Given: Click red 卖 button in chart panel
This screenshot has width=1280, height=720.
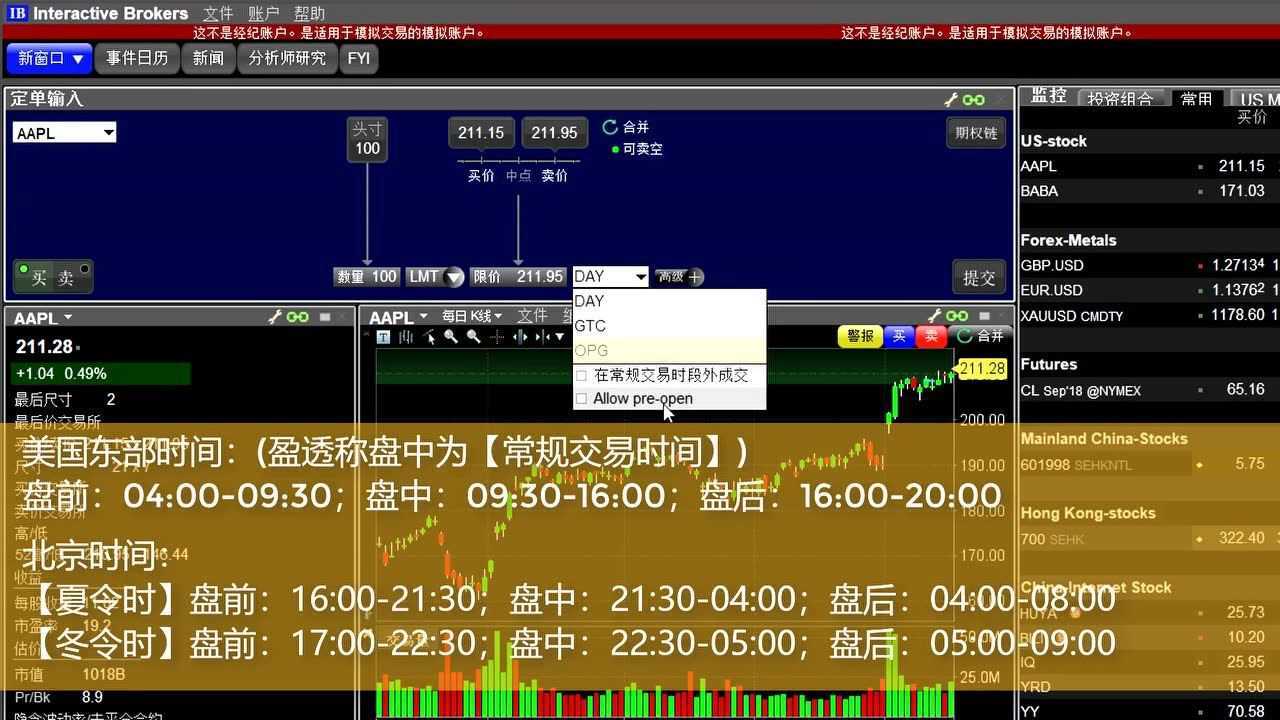Looking at the screenshot, I should point(932,336).
